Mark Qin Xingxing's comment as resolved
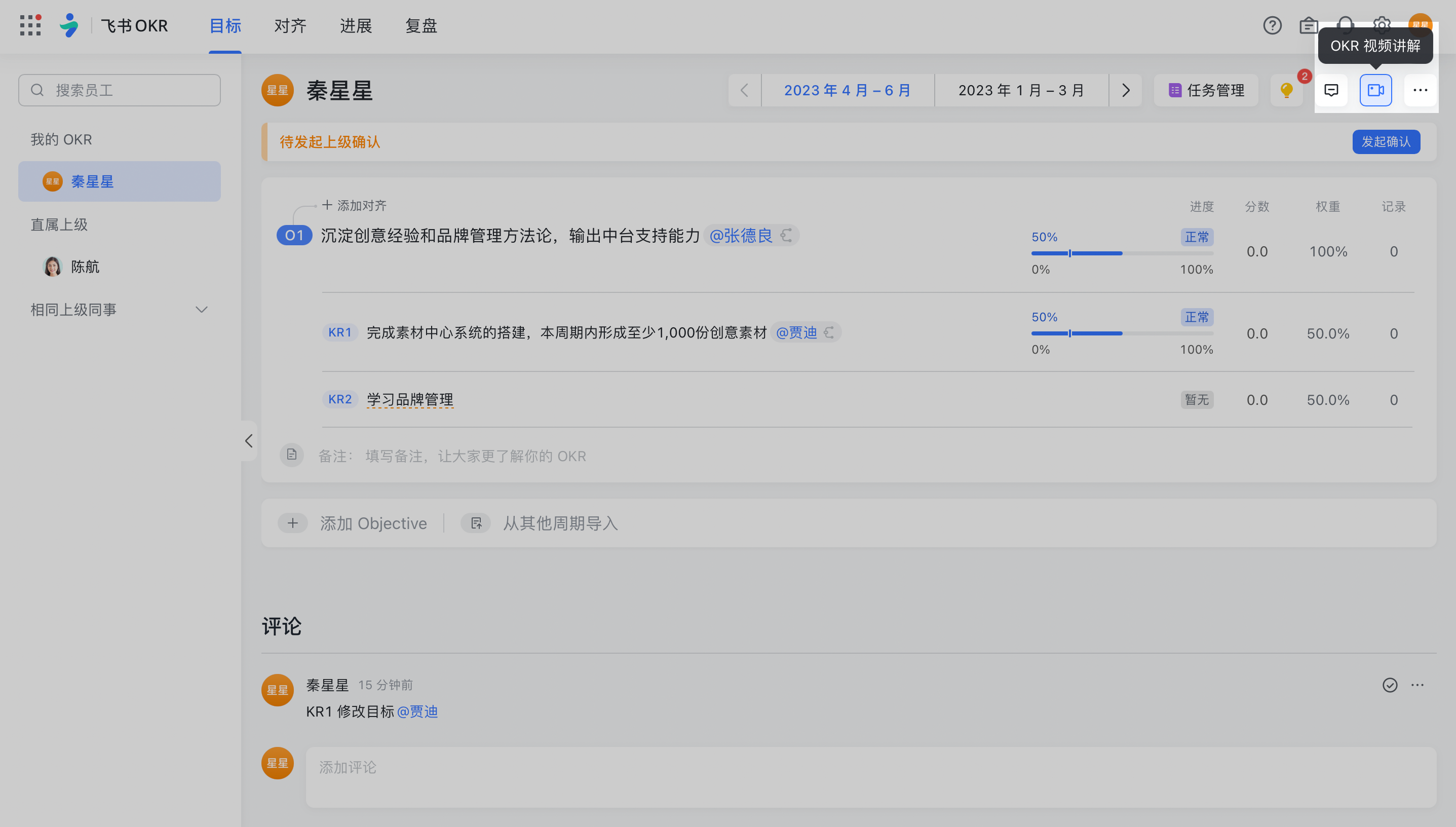The image size is (1456, 827). [x=1389, y=685]
